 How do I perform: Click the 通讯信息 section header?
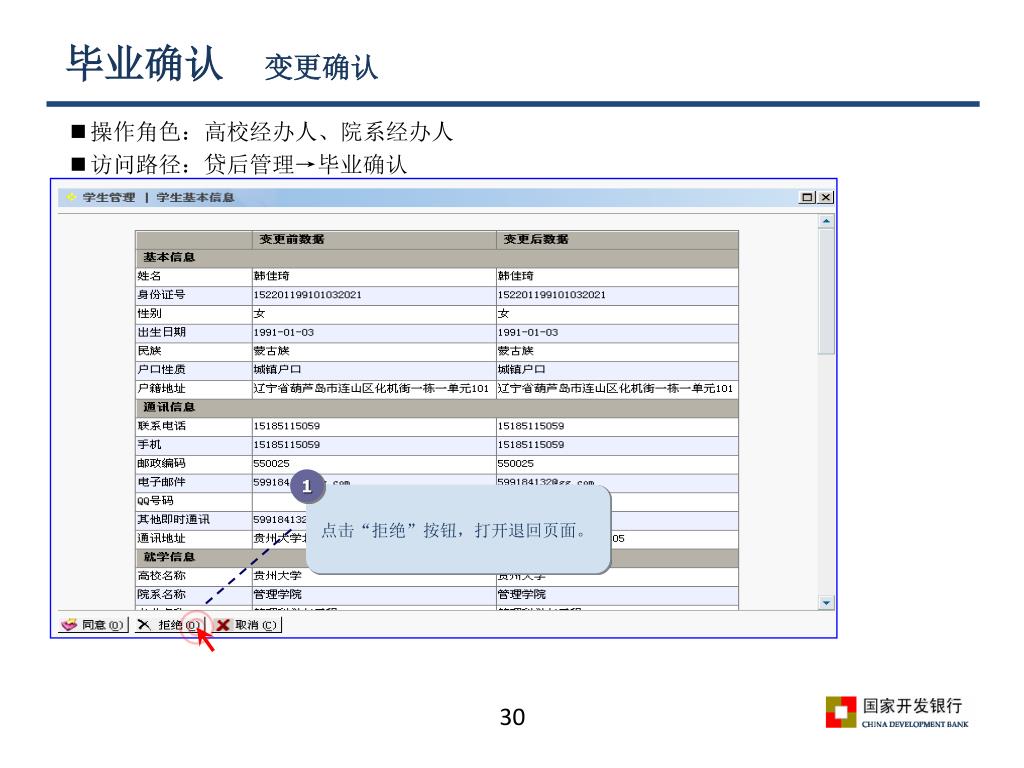click(x=169, y=407)
